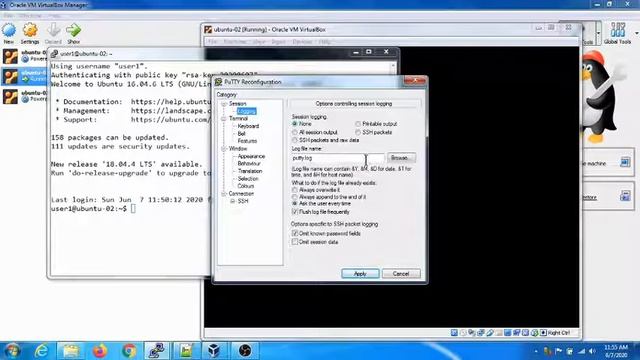Select All session output radio
Image resolution: width=640 pixels, height=360 pixels.
[x=295, y=132]
